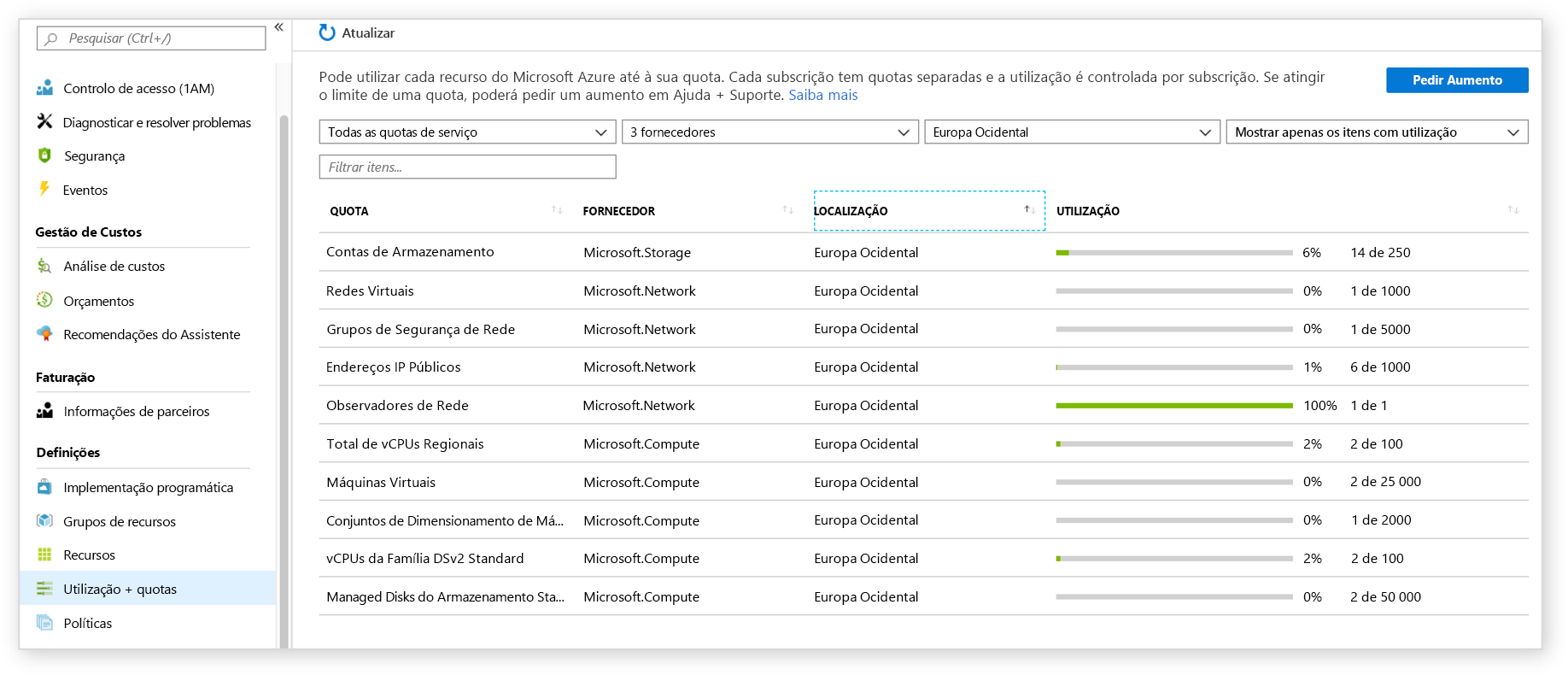
Task: Sort by LOCALIZAÇÃO column arrows
Action: [x=1030, y=210]
